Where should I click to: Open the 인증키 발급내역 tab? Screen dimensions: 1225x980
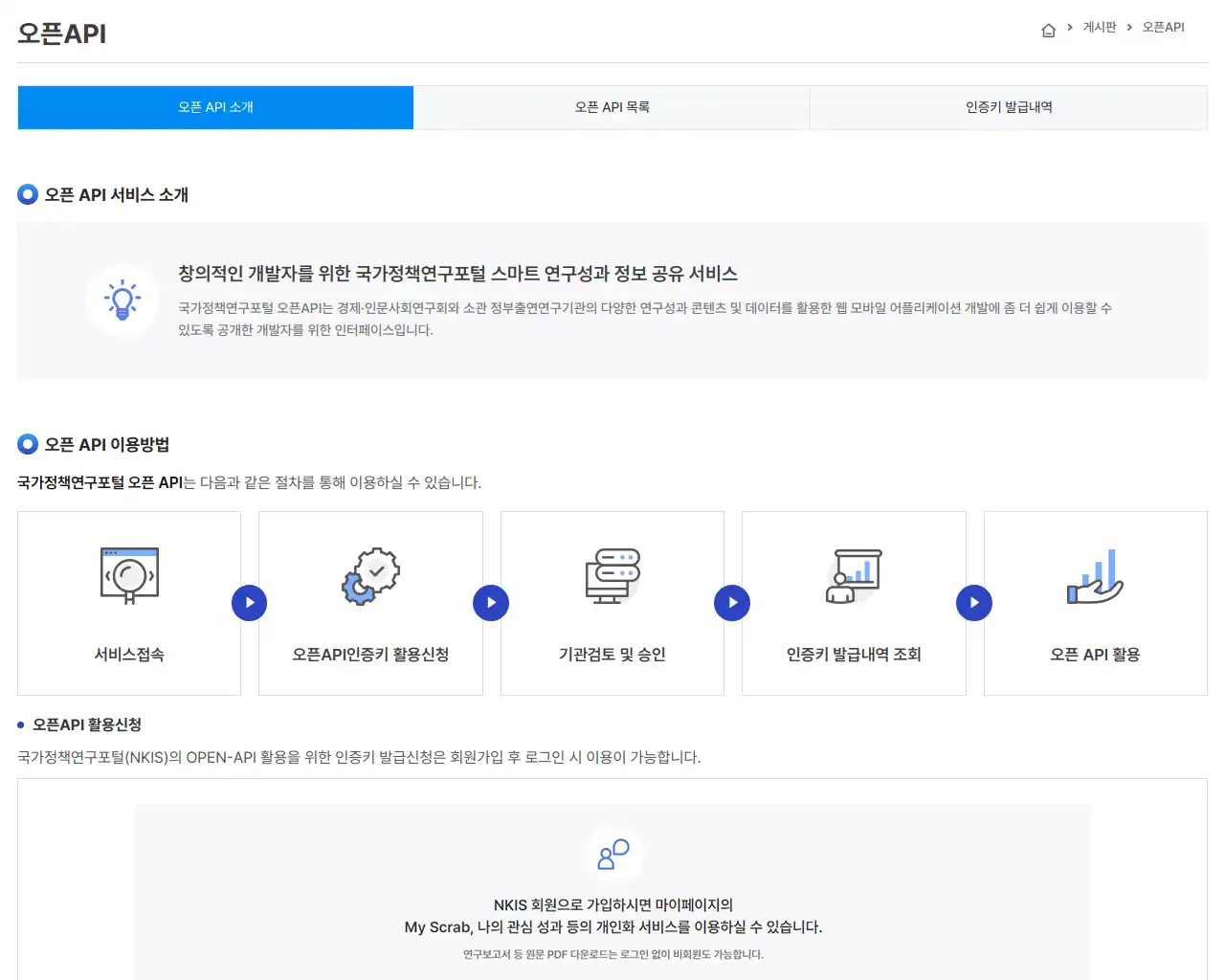(1008, 107)
